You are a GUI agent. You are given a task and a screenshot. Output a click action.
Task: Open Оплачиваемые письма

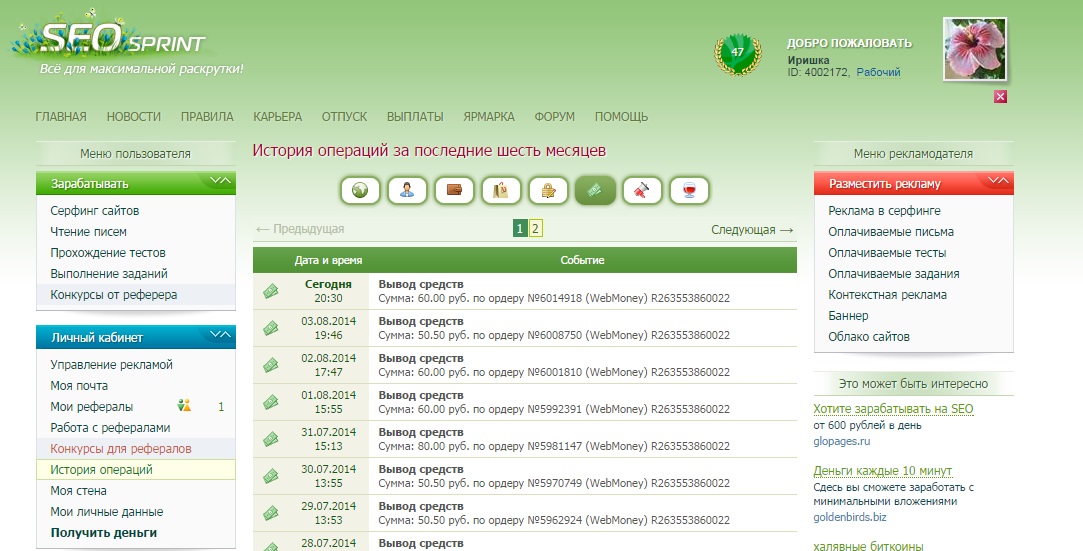click(891, 231)
